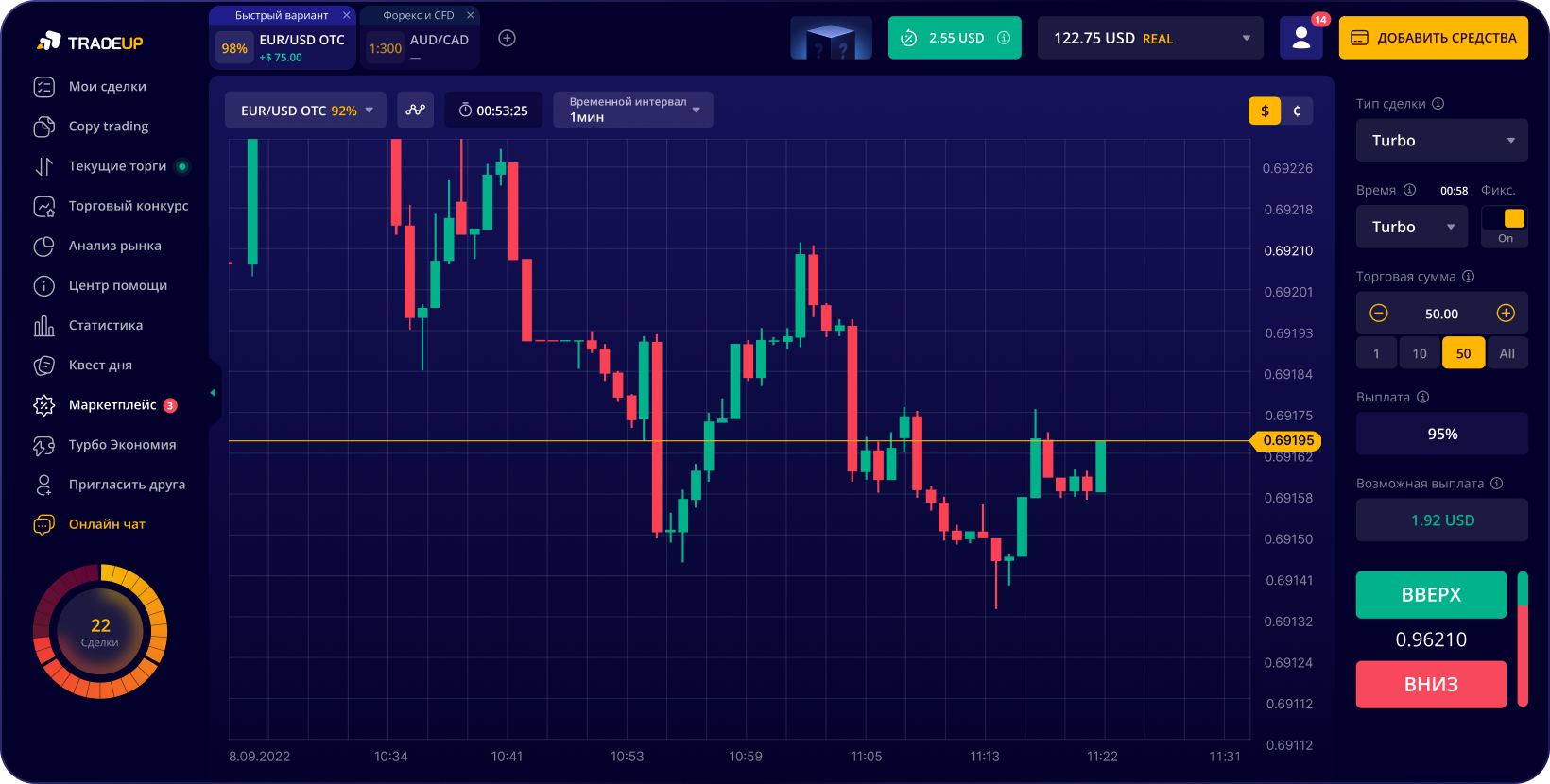Add a new trading tab with plus icon
This screenshot has width=1550, height=784.
[x=507, y=39]
